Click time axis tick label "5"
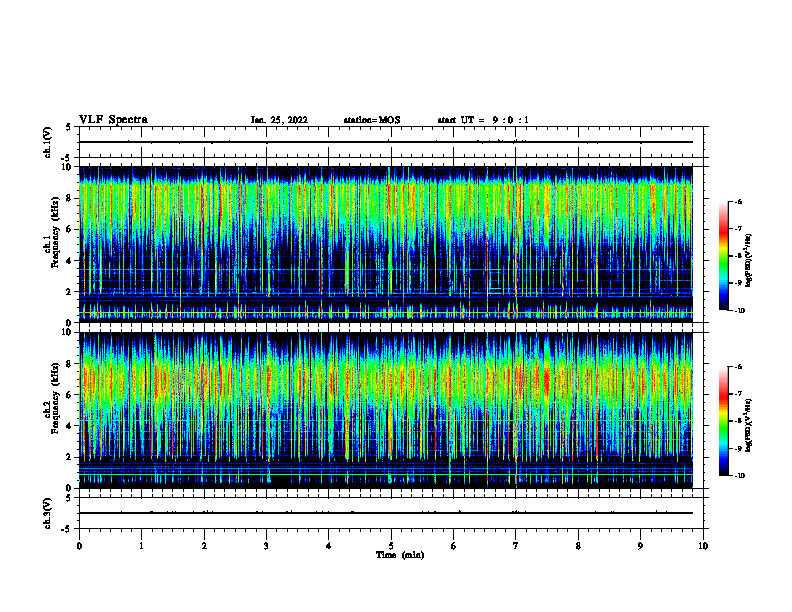The width and height of the screenshot is (792, 612). (x=391, y=546)
